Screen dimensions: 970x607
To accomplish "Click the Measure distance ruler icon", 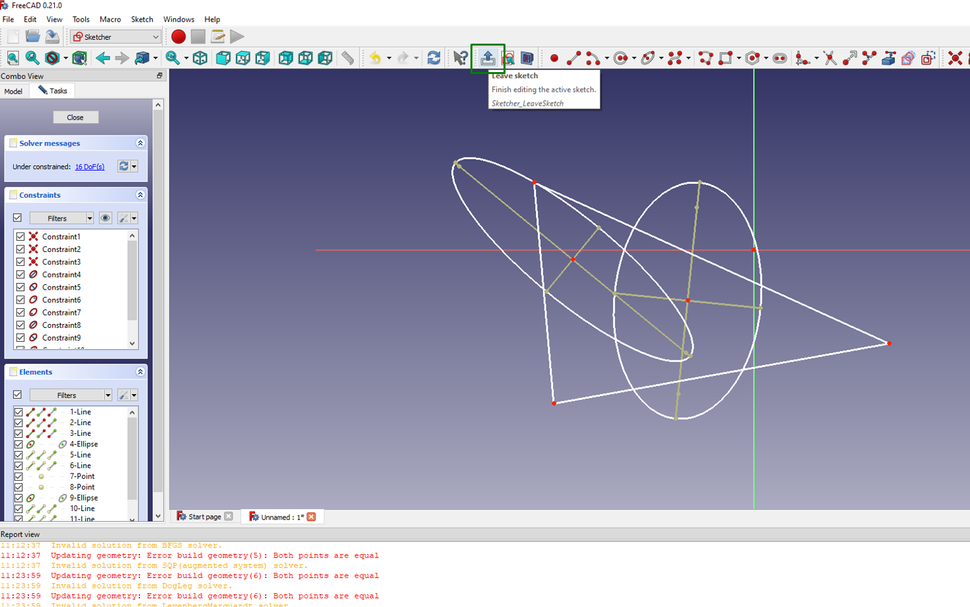I will pyautogui.click(x=348, y=58).
